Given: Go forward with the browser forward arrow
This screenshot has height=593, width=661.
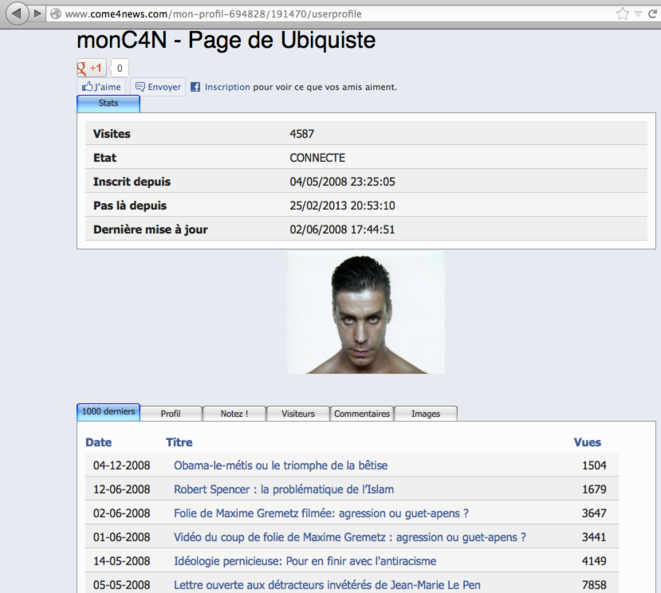Looking at the screenshot, I should click(x=38, y=13).
